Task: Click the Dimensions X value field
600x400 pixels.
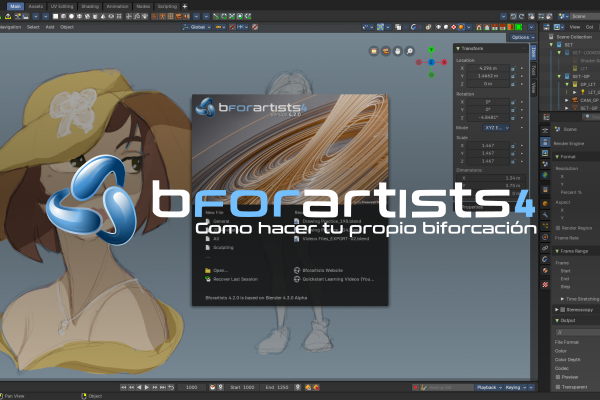Action: pyautogui.click(x=491, y=178)
